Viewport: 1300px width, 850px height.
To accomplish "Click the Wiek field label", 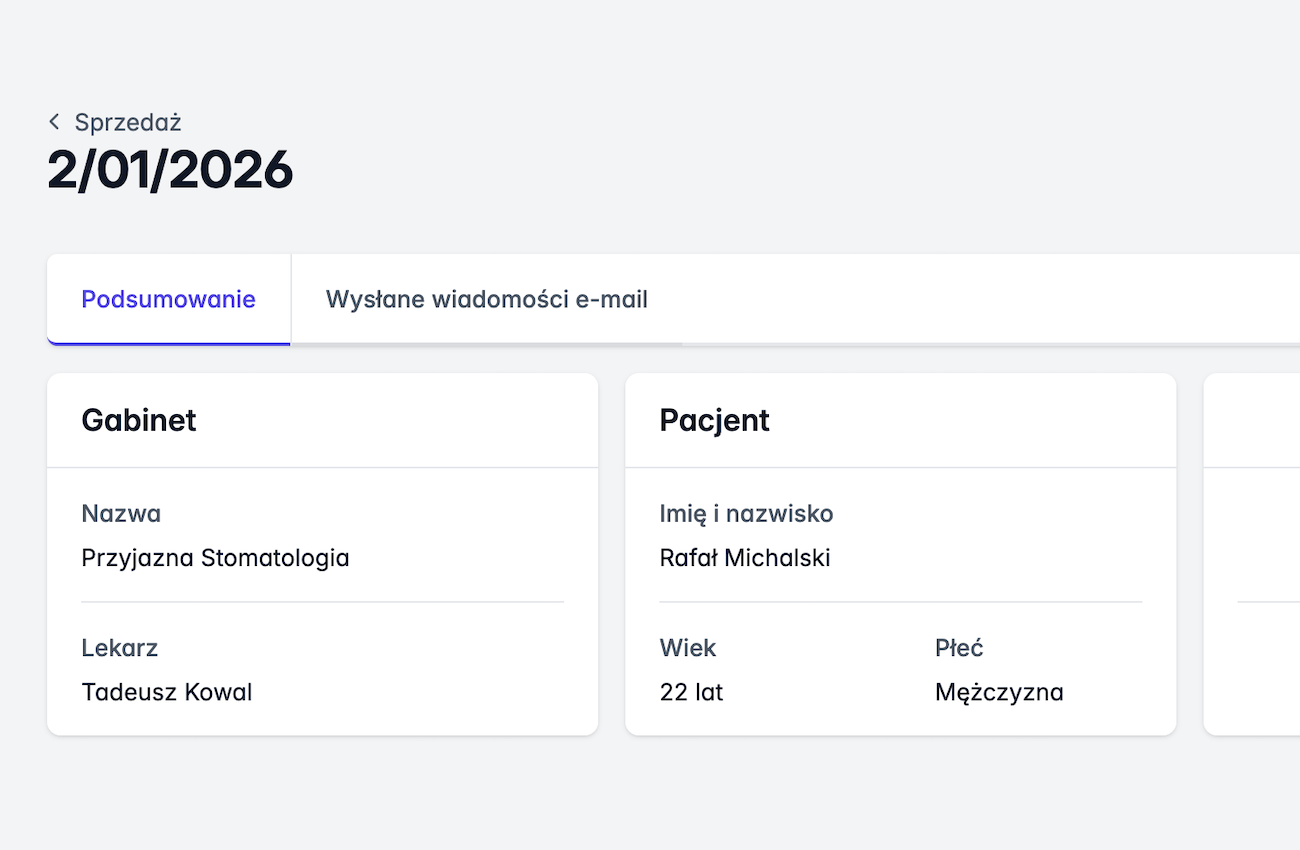I will 688,647.
